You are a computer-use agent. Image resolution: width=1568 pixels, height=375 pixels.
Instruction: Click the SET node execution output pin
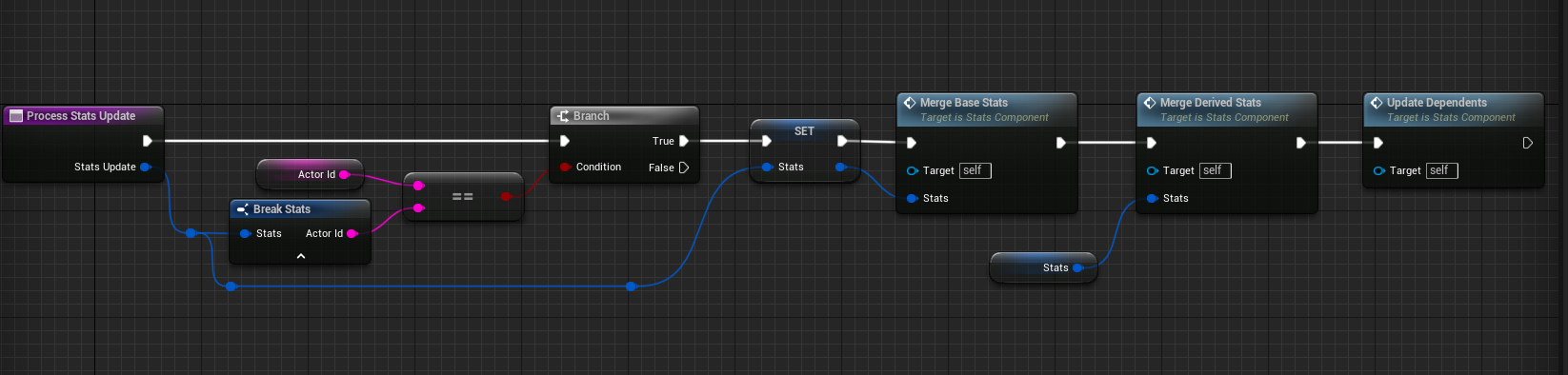pyautogui.click(x=842, y=141)
